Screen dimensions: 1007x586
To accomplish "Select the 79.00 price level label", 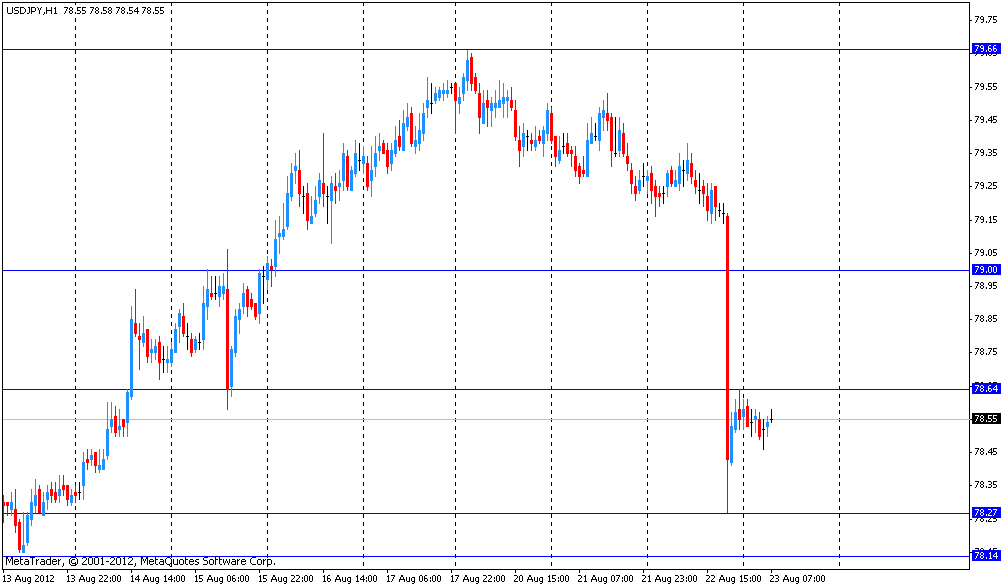I will [x=984, y=270].
